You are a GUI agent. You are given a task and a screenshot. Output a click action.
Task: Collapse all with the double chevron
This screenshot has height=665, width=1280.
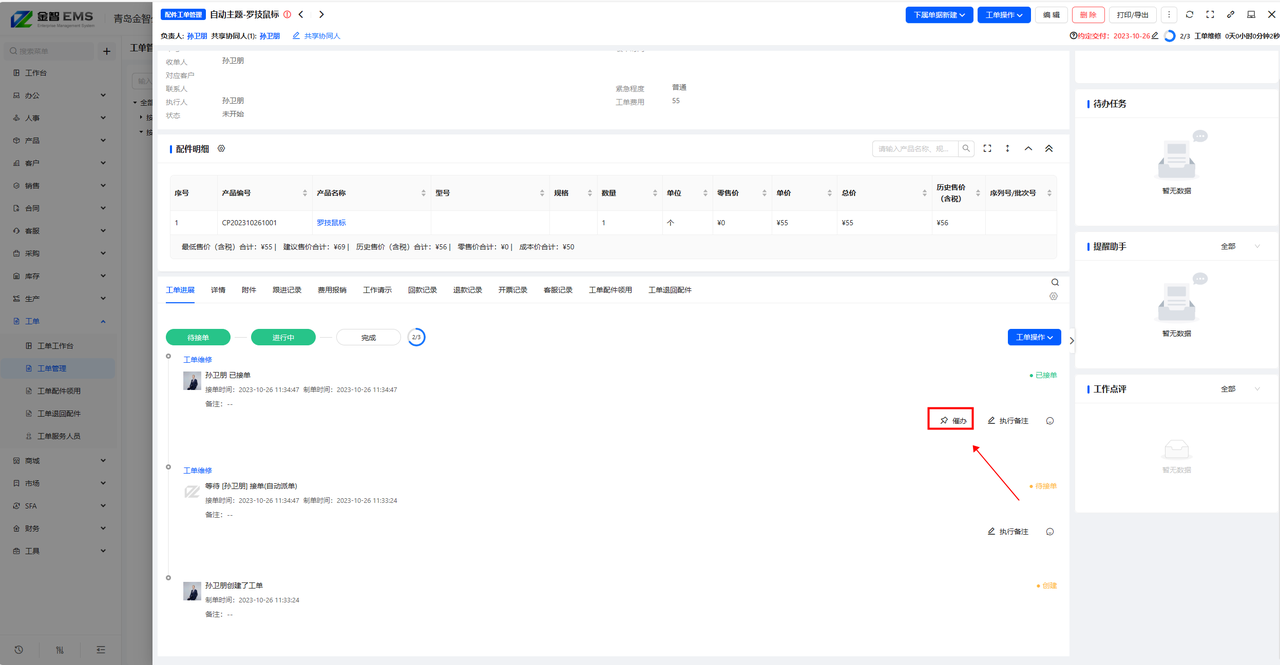[1049, 148]
